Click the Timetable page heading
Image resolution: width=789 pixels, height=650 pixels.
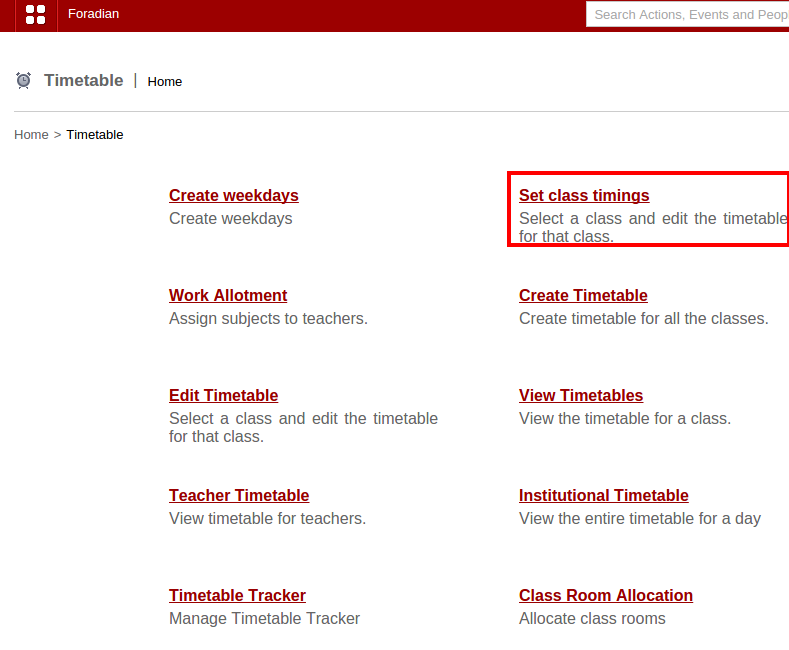pyautogui.click(x=84, y=80)
